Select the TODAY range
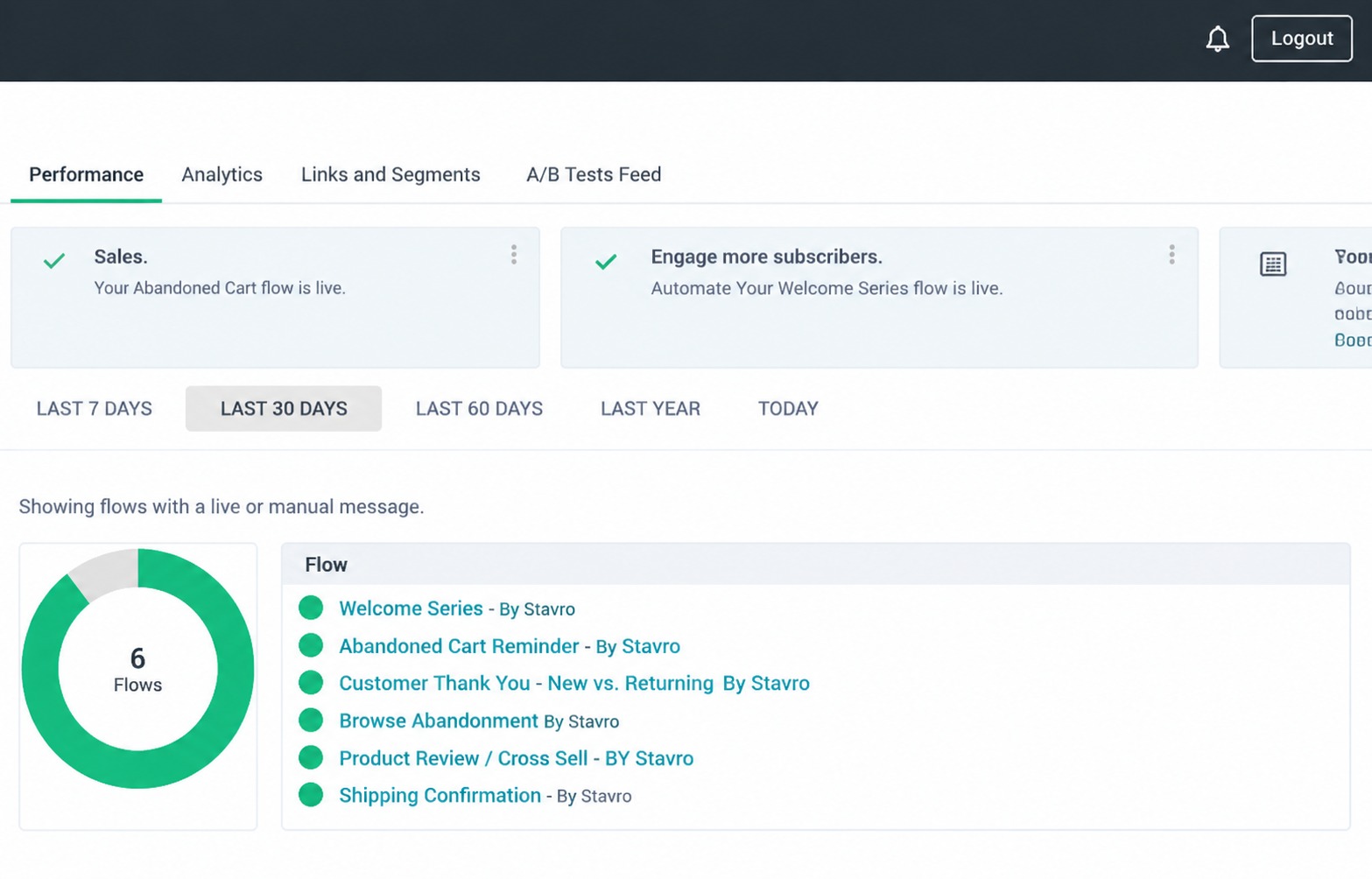The height and width of the screenshot is (879, 1372). pyautogui.click(x=788, y=409)
